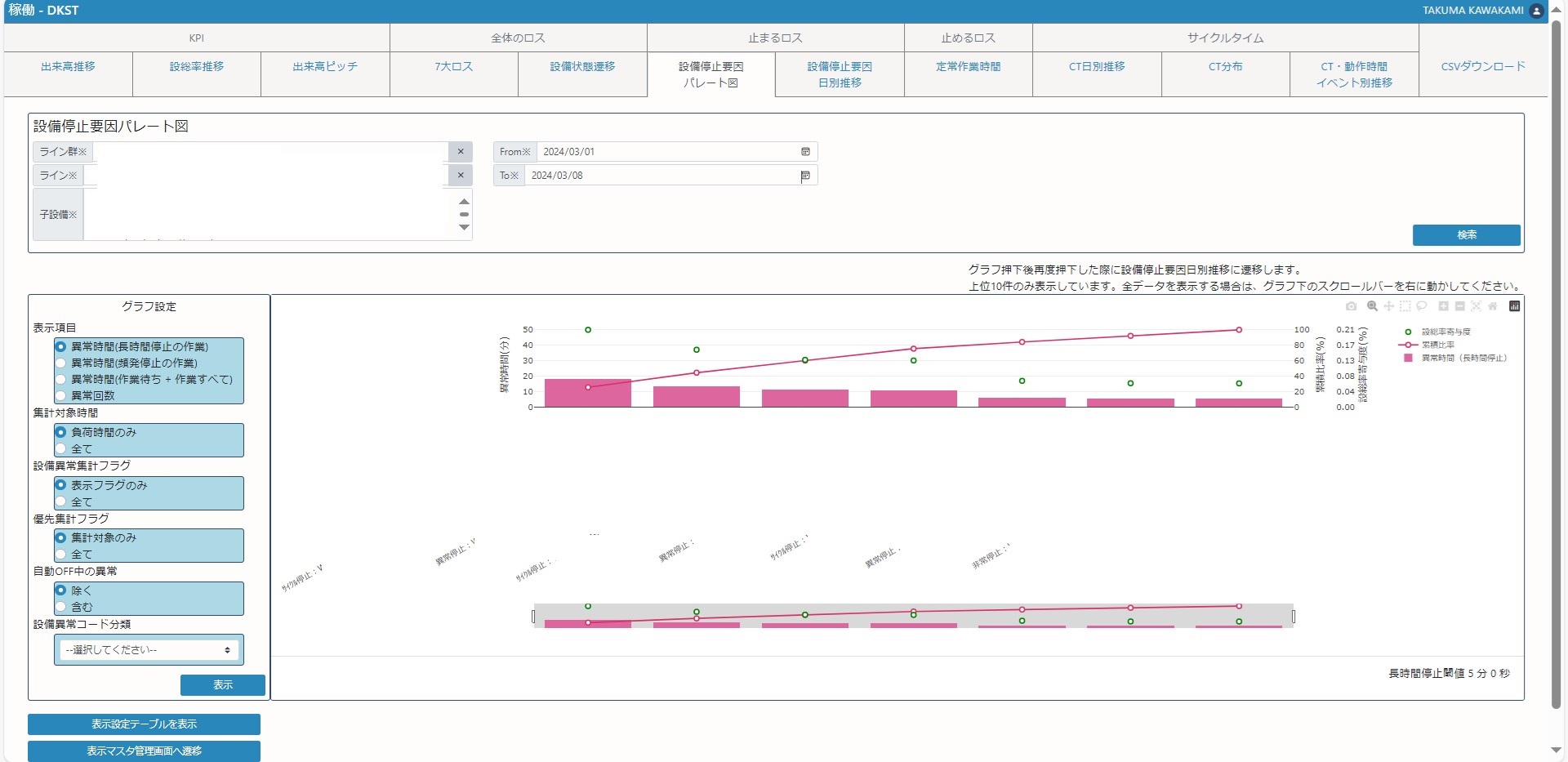Switch to the 7大ロス tab
1568x762 pixels.
tap(454, 67)
